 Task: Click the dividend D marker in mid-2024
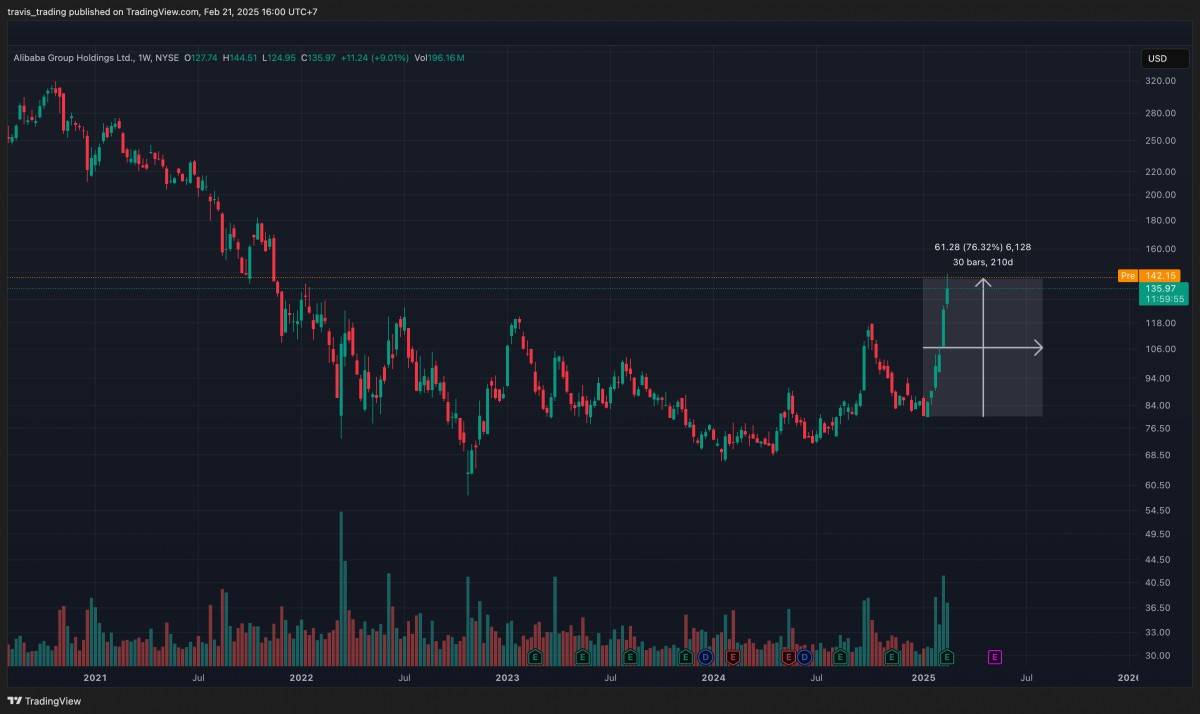point(803,657)
